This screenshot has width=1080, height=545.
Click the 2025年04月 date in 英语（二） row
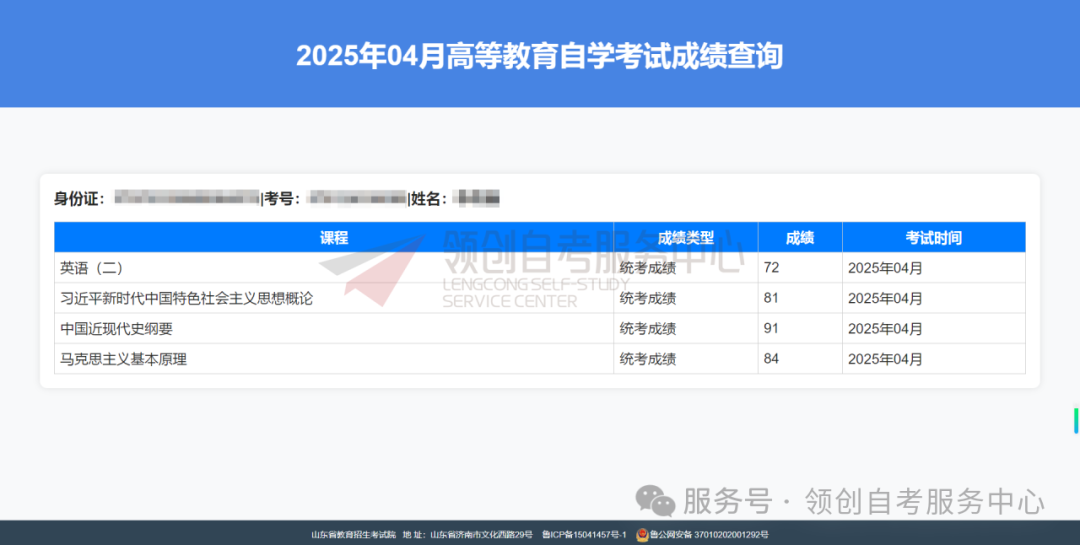pyautogui.click(x=885, y=268)
